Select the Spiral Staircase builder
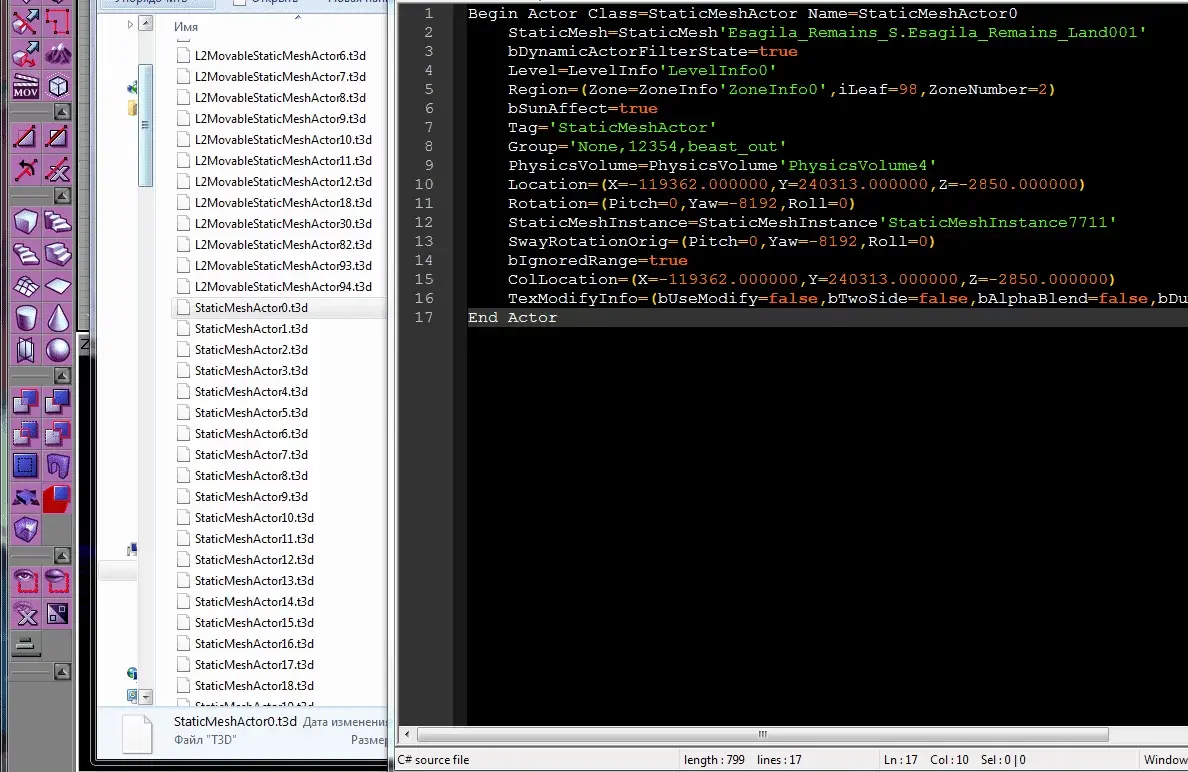This screenshot has height=772, width=1188. tap(25, 253)
